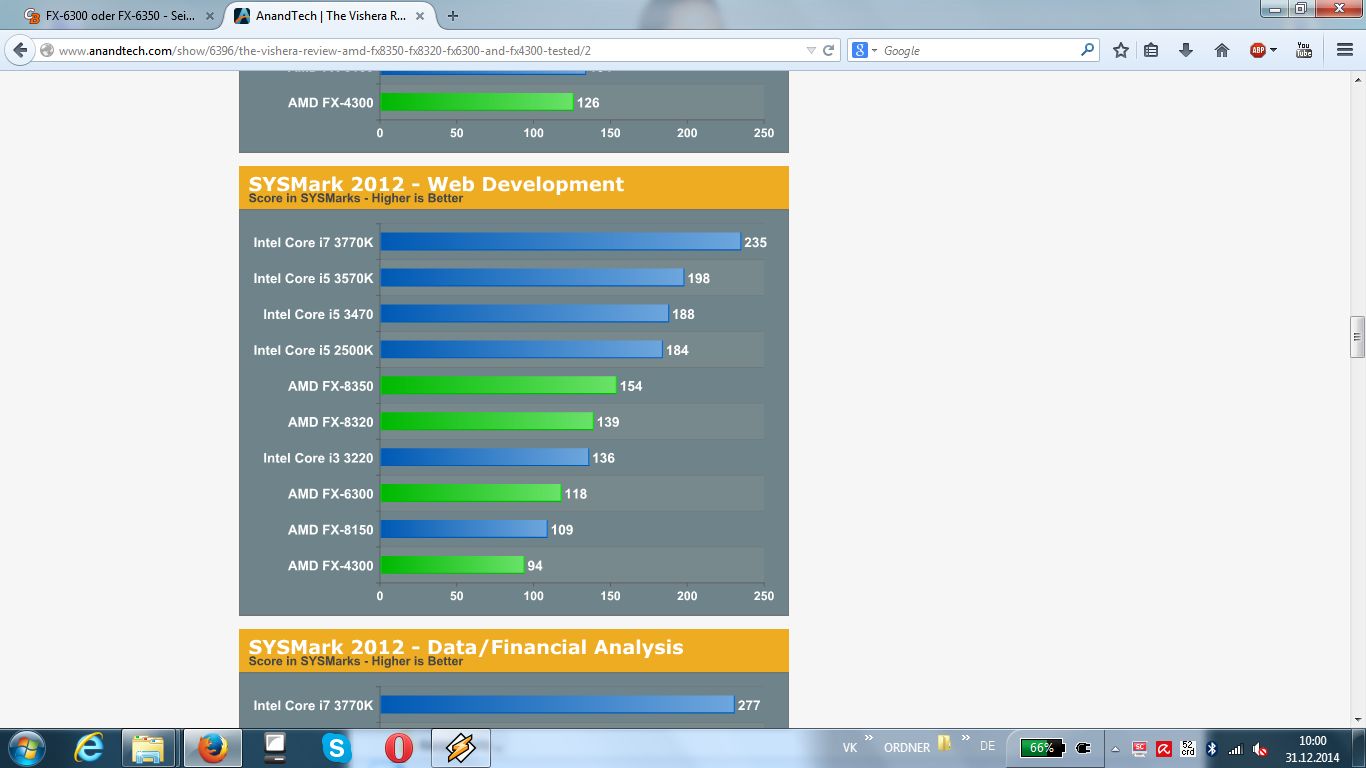Open the Windows Start button
Viewport: 1366px width, 768px height.
[x=25, y=748]
